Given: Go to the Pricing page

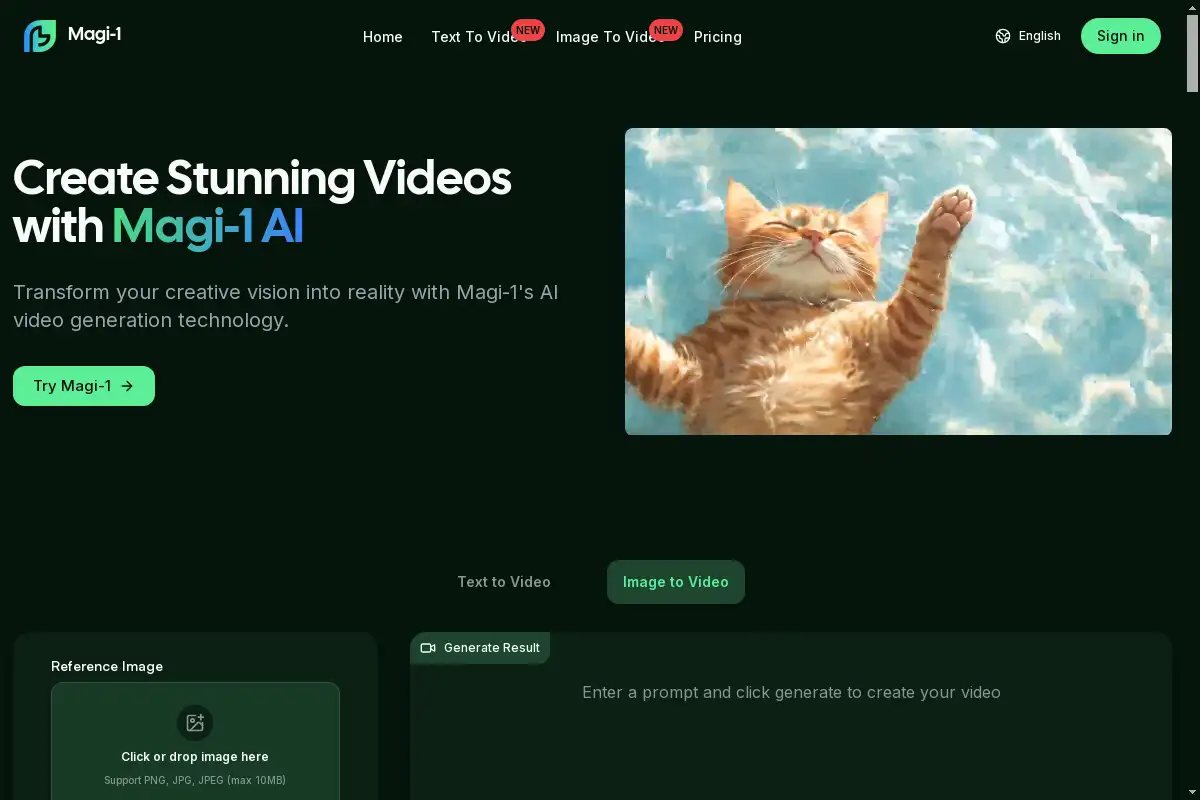Looking at the screenshot, I should [718, 37].
